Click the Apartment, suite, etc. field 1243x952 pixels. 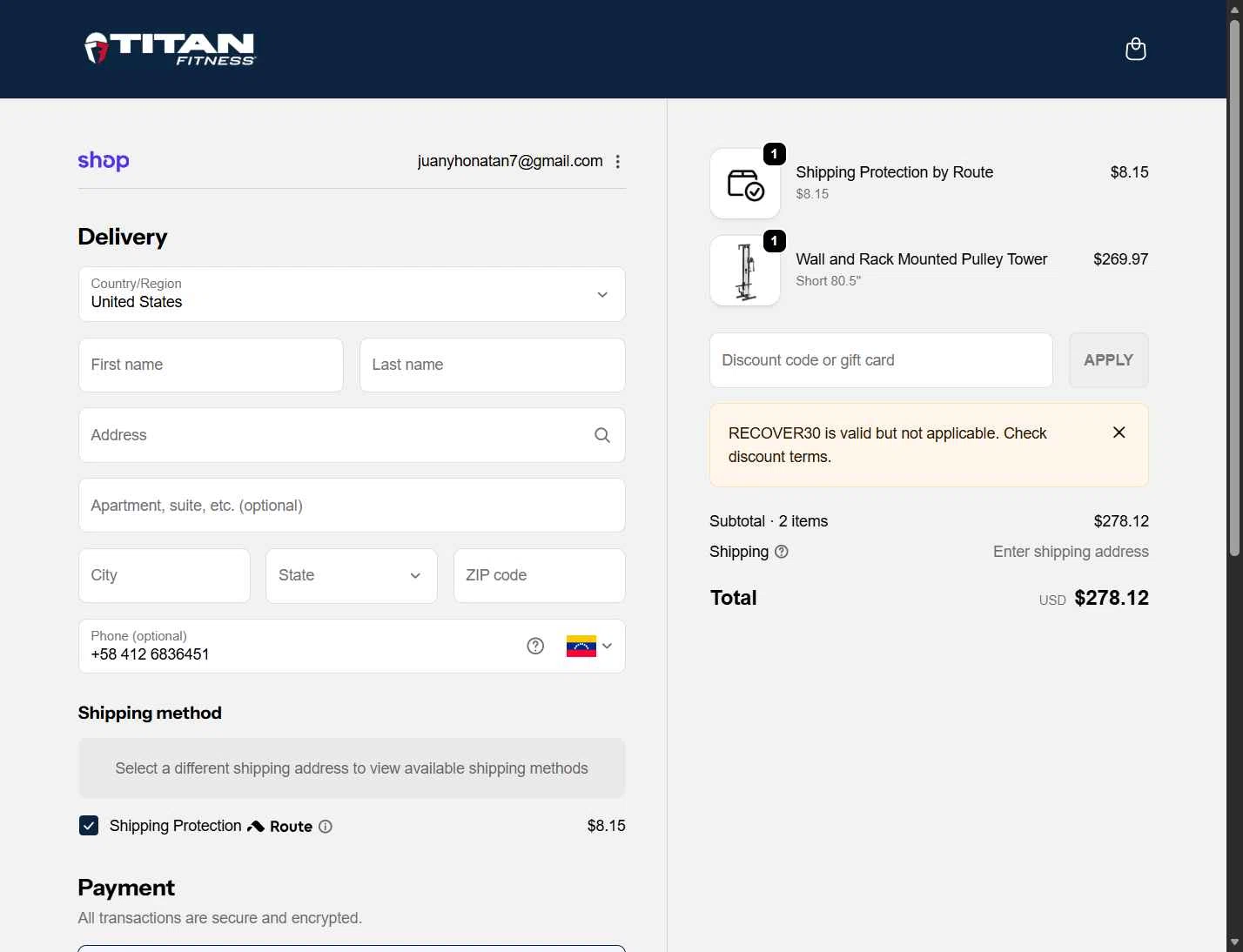point(352,506)
